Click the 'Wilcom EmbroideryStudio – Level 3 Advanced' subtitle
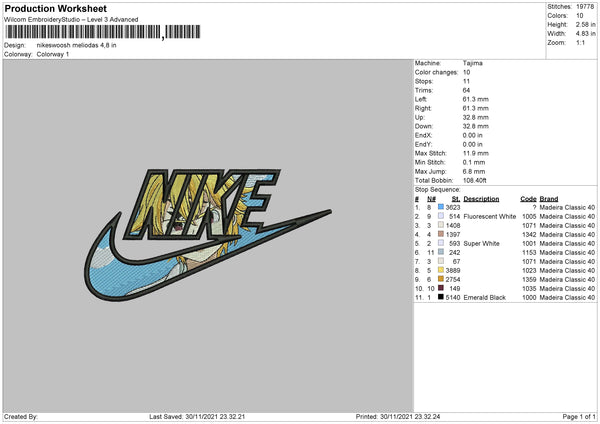Image resolution: width=600 pixels, height=424 pixels. (71, 20)
